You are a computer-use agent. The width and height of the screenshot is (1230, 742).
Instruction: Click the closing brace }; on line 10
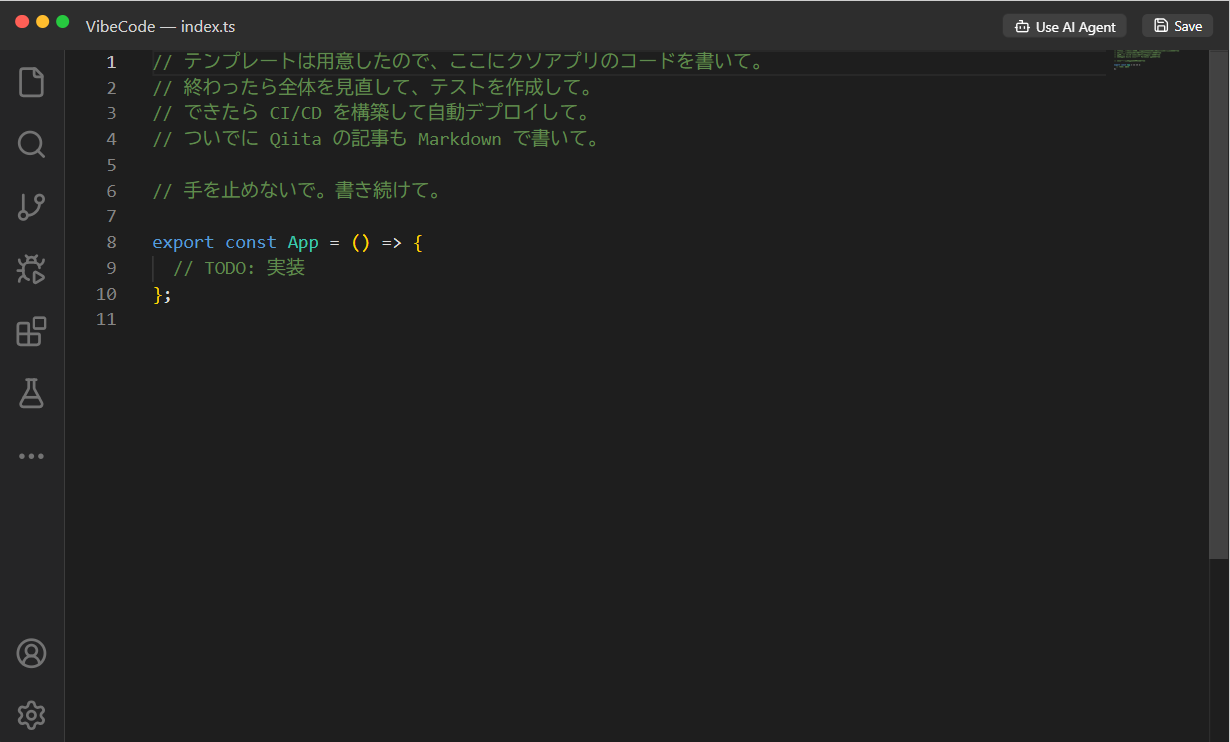(162, 294)
